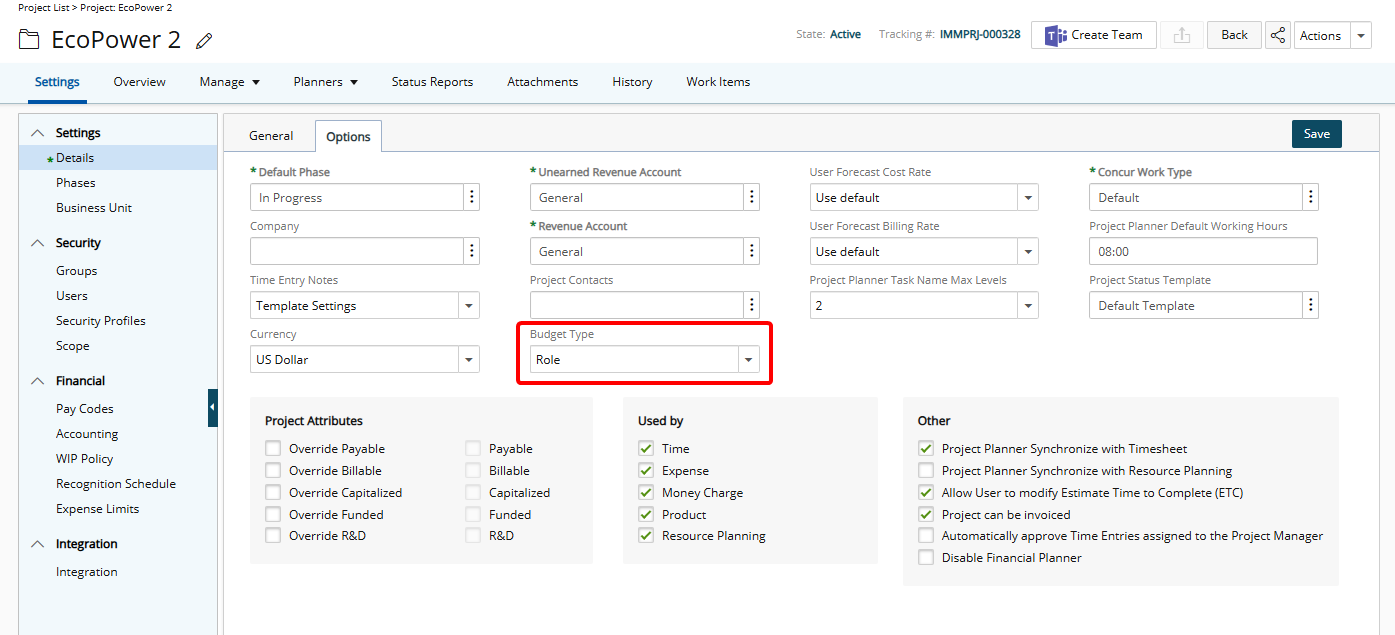Select Phases in sidebar

tap(76, 183)
